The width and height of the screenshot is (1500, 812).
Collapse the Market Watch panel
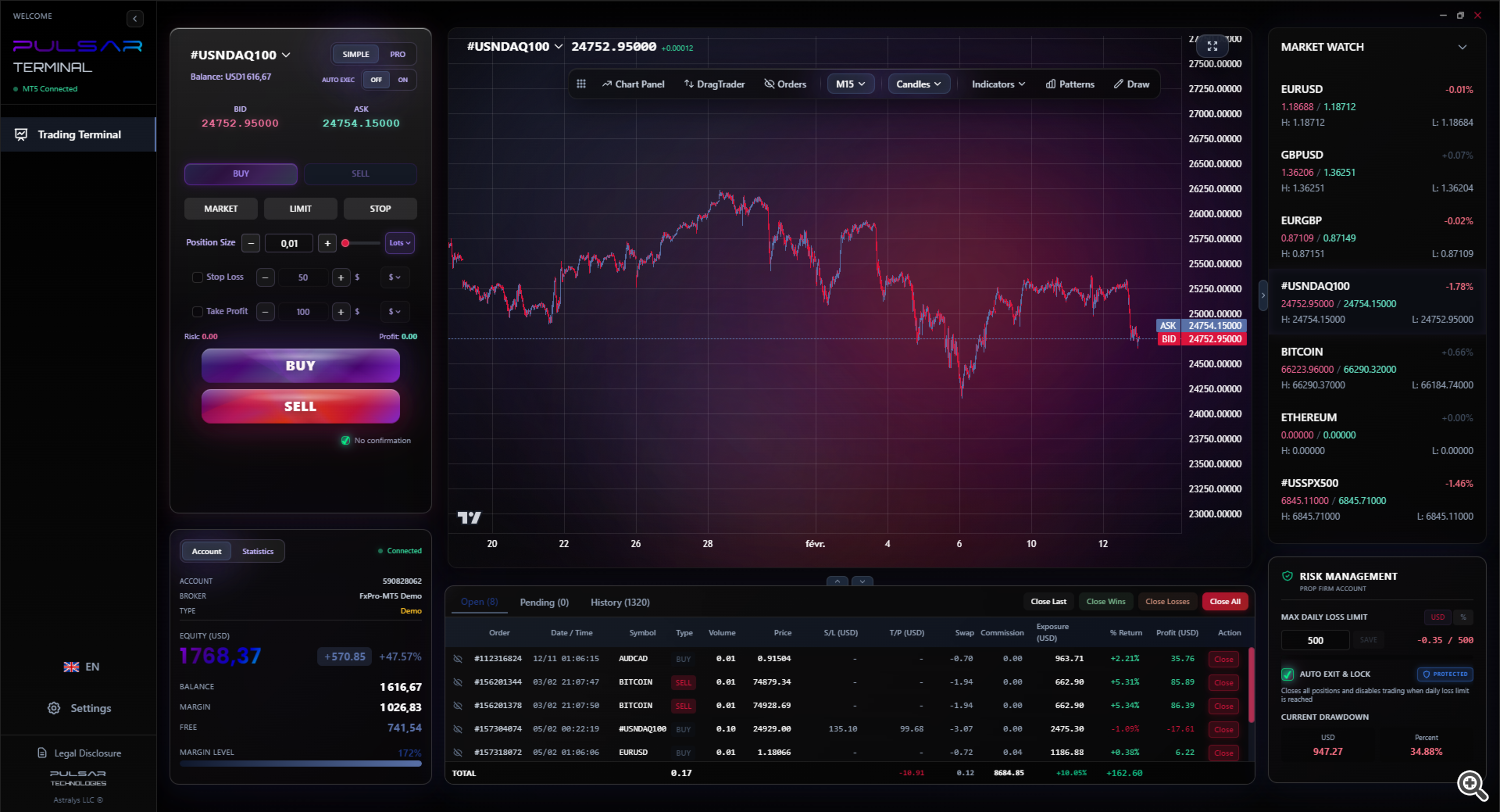tap(1462, 47)
